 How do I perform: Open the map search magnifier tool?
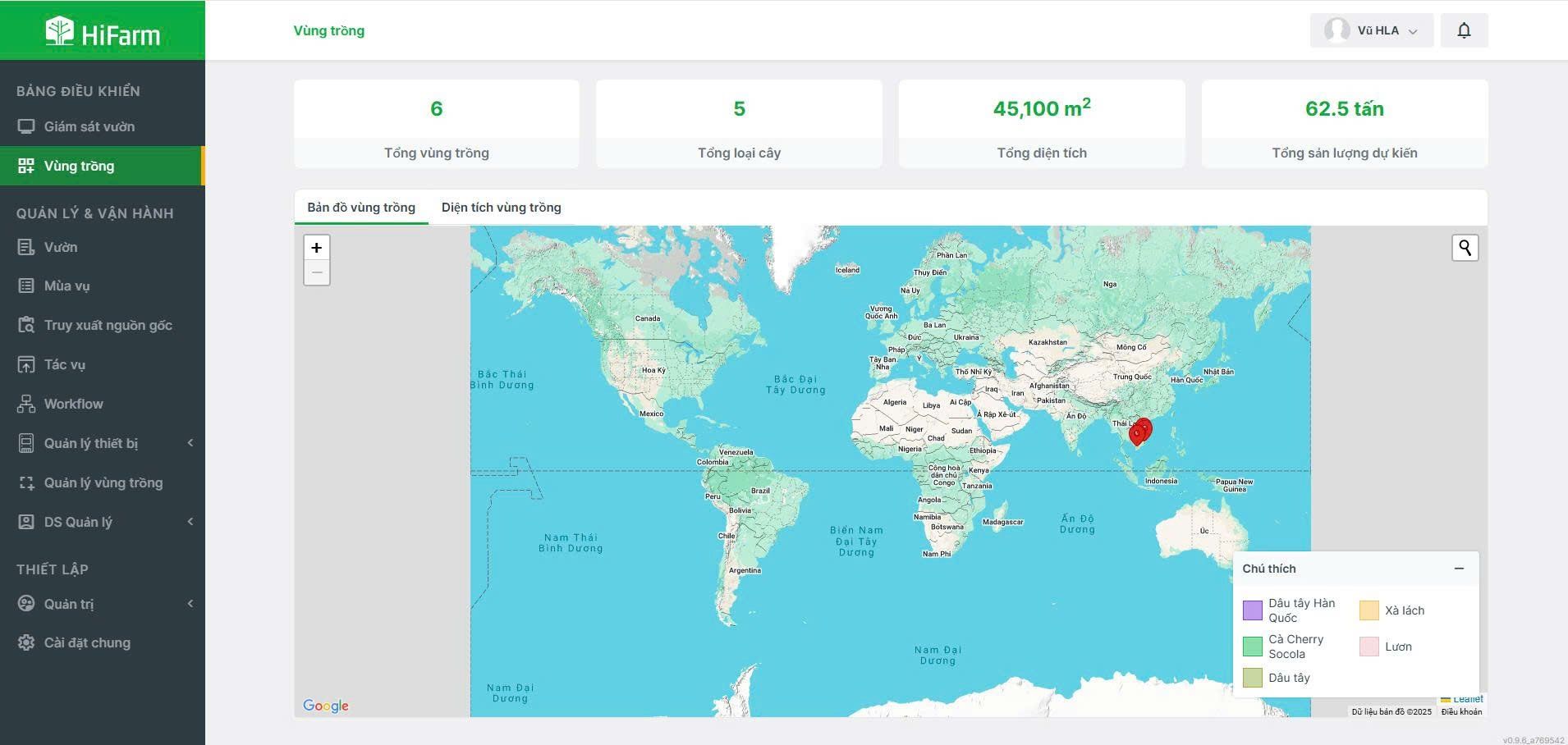point(1465,248)
